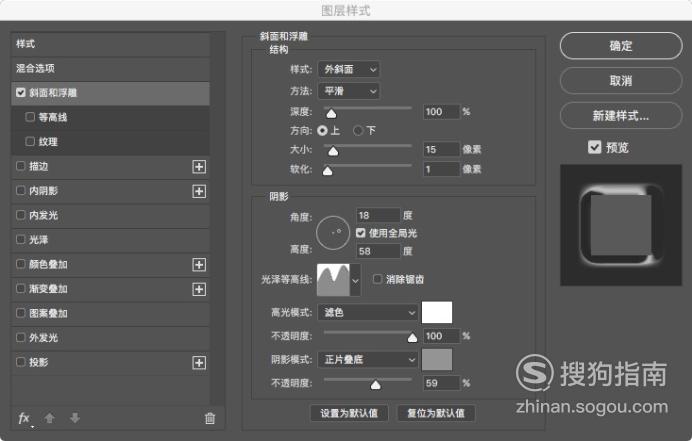Add another 渐变叠加 effect with its plus icon
The height and width of the screenshot is (441, 692).
pos(199,289)
